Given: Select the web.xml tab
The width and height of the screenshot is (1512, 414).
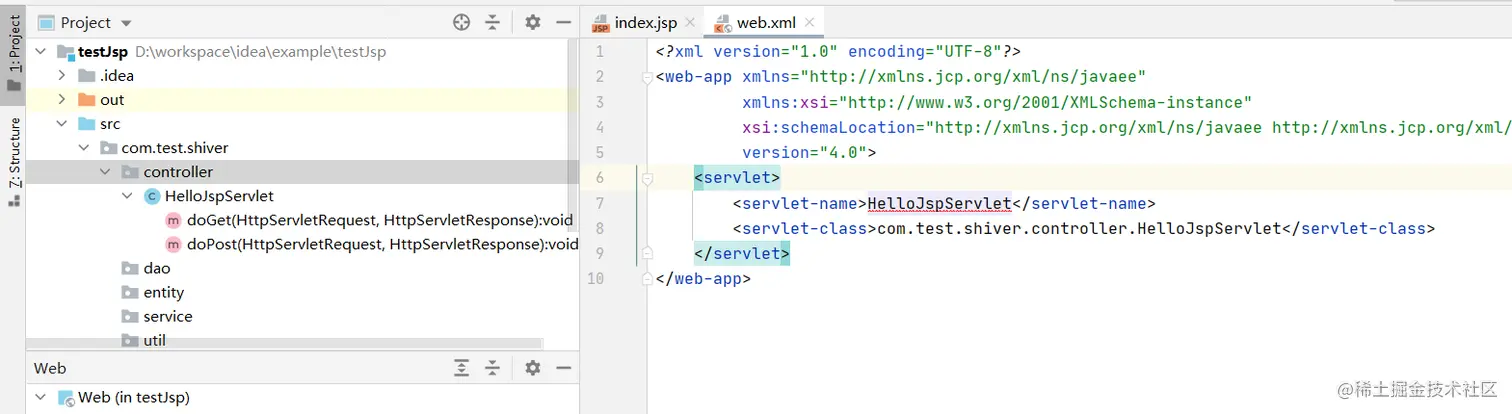Looking at the screenshot, I should (x=765, y=22).
